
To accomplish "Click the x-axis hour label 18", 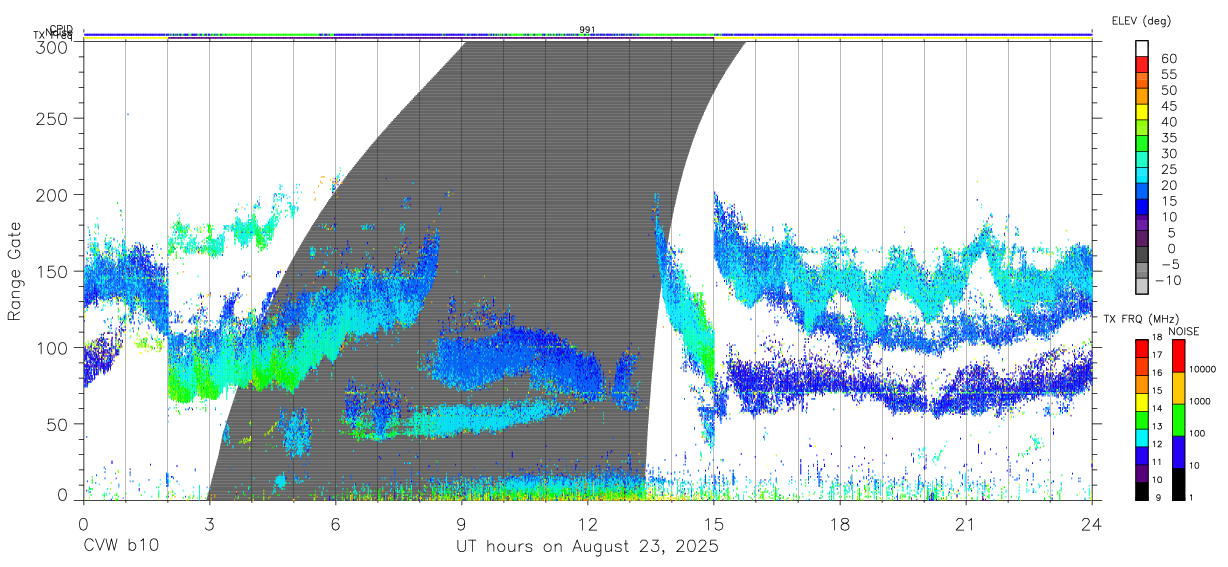I will pos(839,525).
